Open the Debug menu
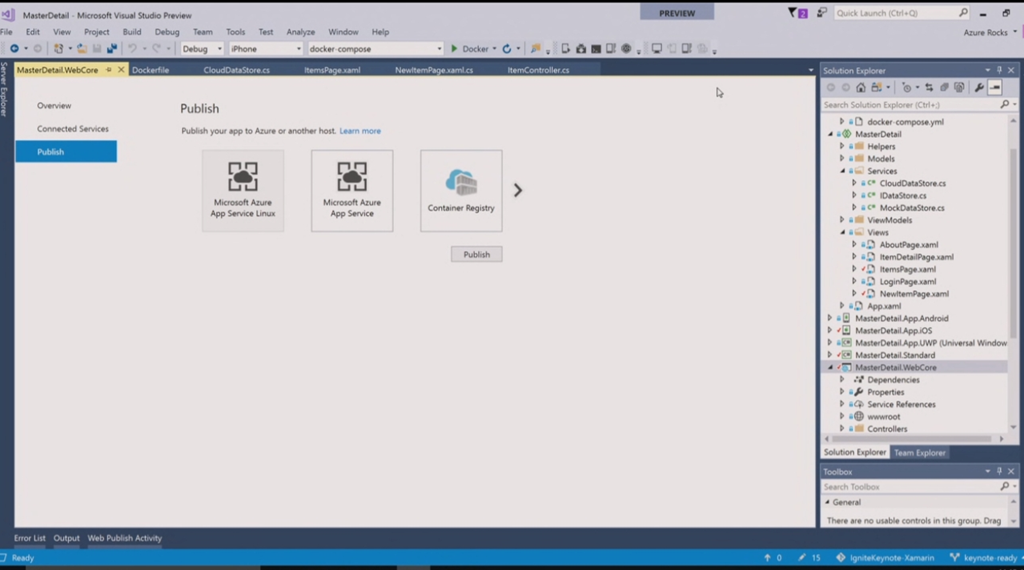 (167, 32)
